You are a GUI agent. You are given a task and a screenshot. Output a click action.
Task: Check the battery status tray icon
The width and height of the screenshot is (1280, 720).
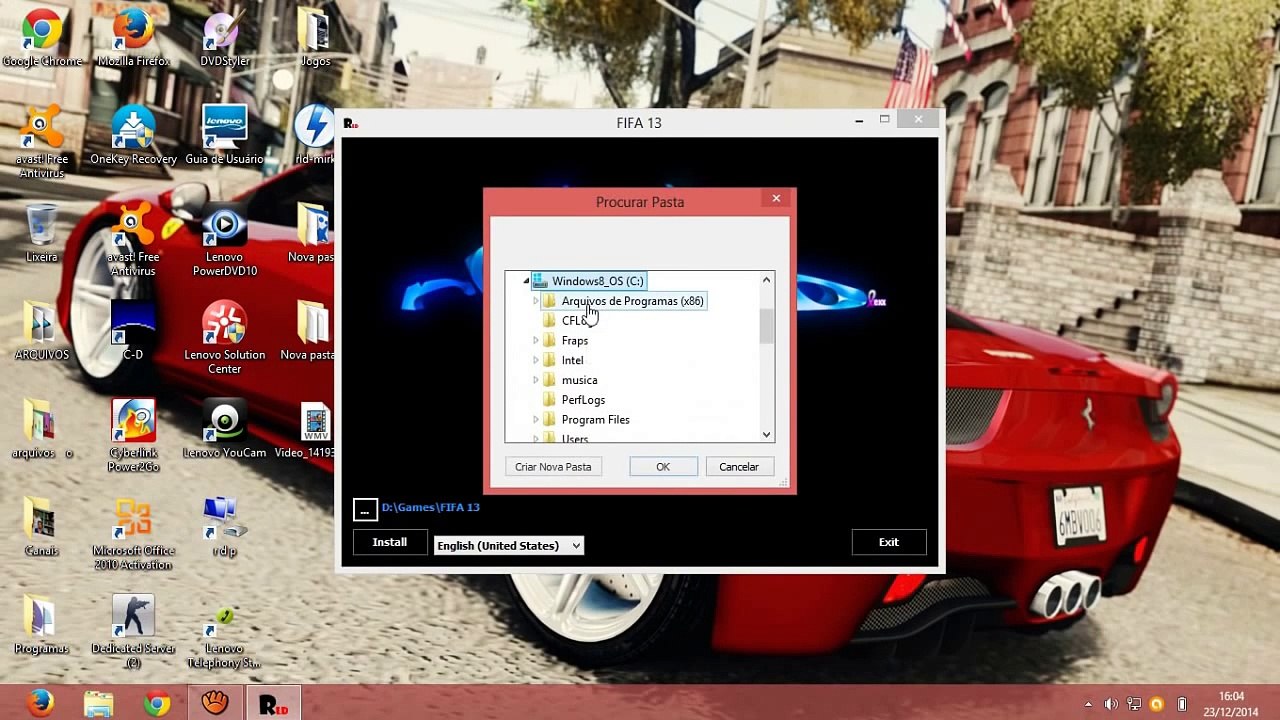pyautogui.click(x=1181, y=704)
